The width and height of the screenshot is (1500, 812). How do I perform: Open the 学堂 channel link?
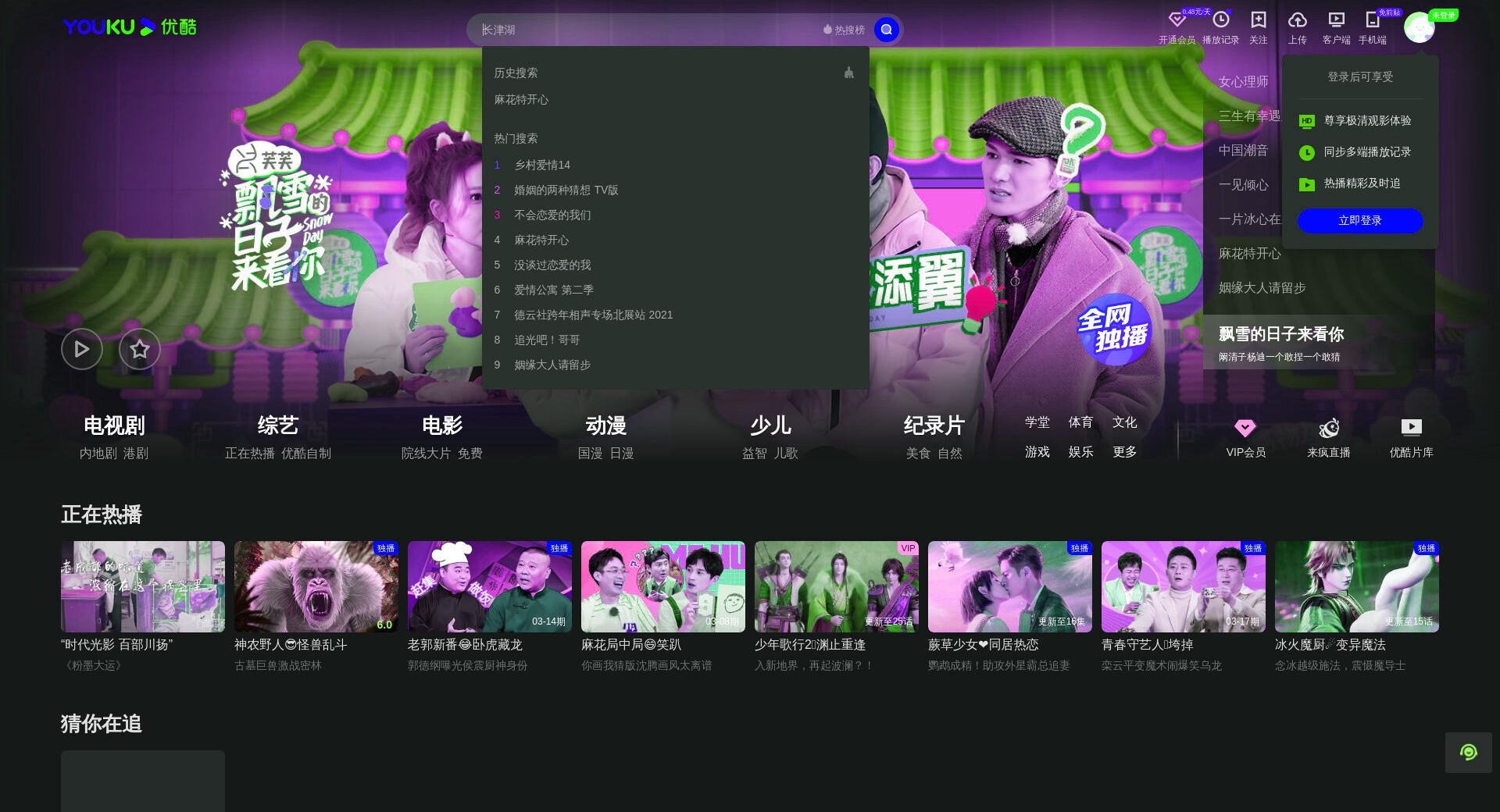1037,422
